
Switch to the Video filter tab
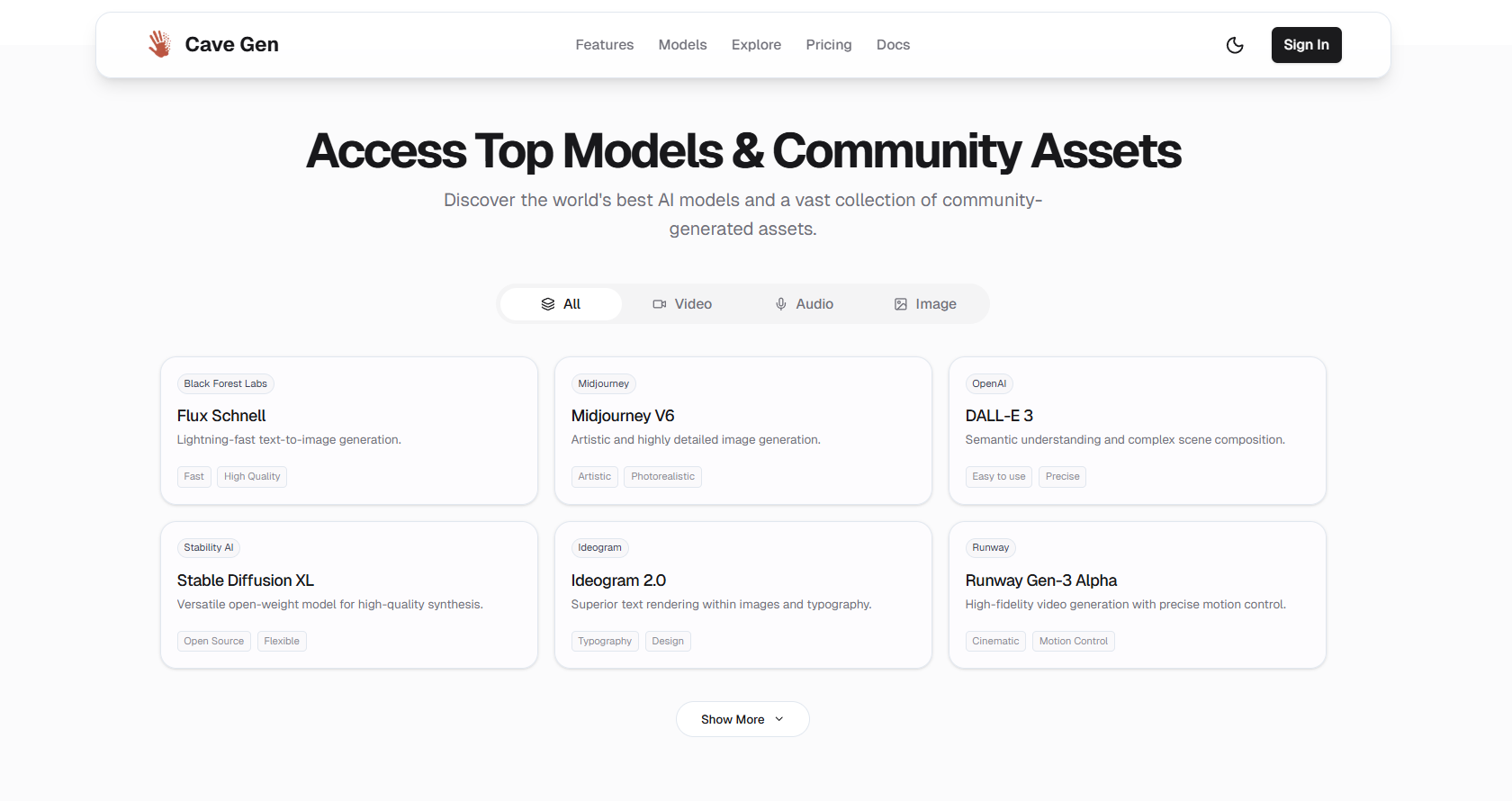(682, 304)
